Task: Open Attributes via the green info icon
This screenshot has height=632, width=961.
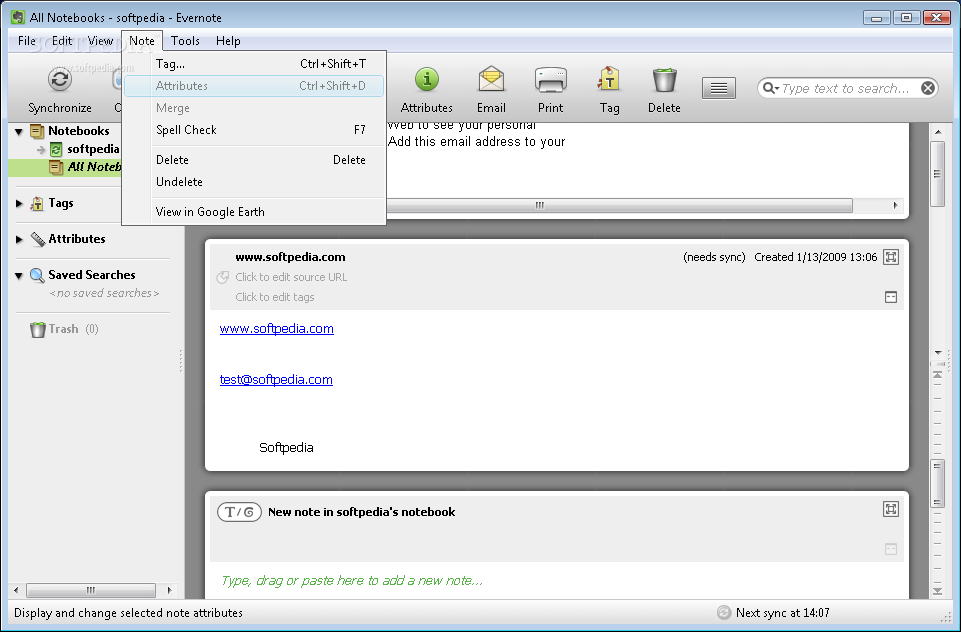Action: coord(427,80)
